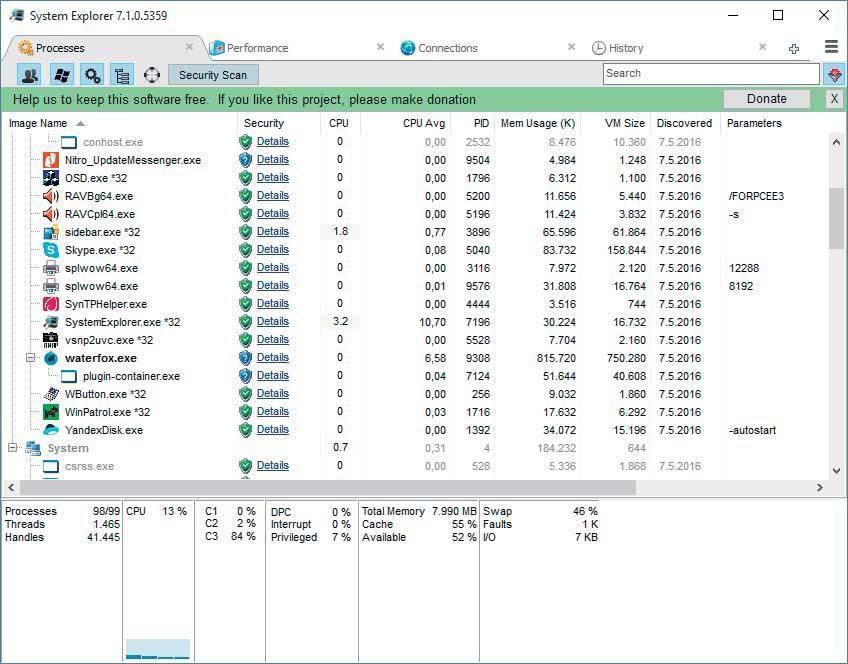Image resolution: width=848 pixels, height=664 pixels.
Task: Click the vertical scrollbar down arrow
Action: point(837,470)
